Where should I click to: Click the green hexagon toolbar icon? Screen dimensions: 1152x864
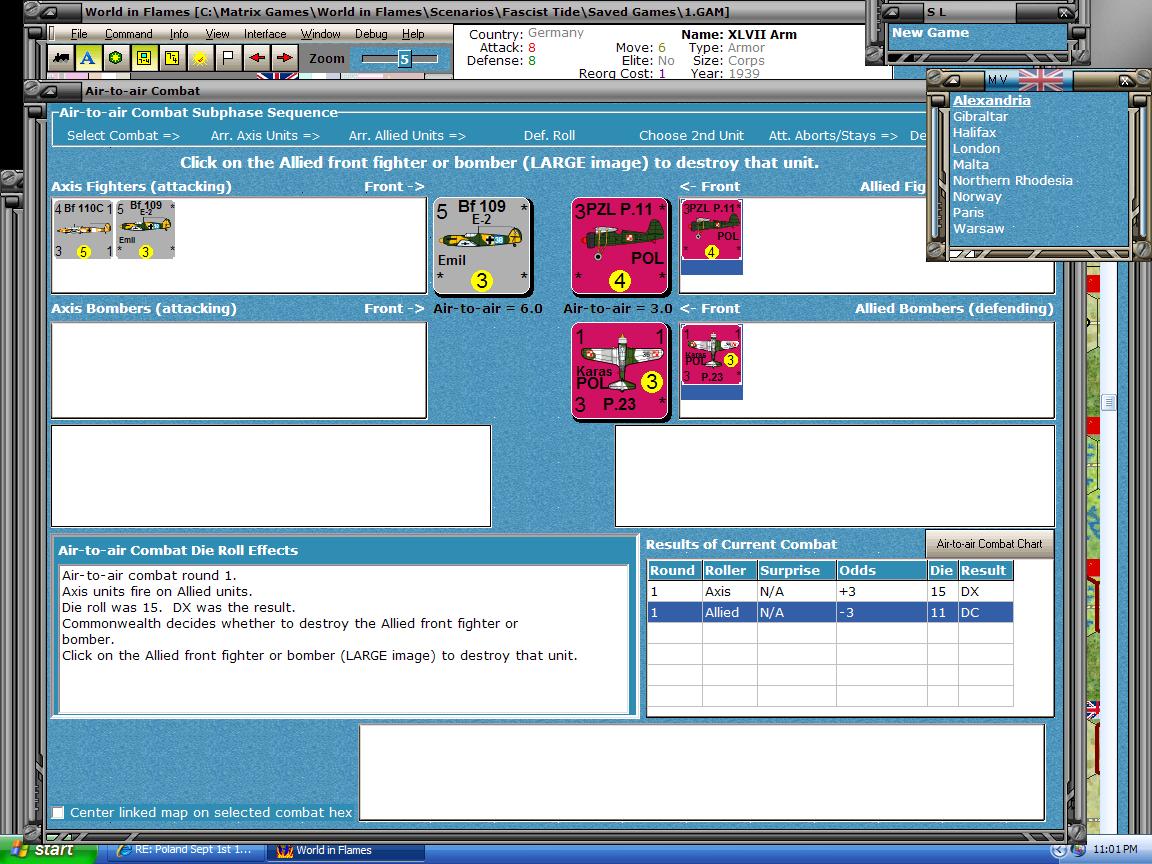[115, 58]
